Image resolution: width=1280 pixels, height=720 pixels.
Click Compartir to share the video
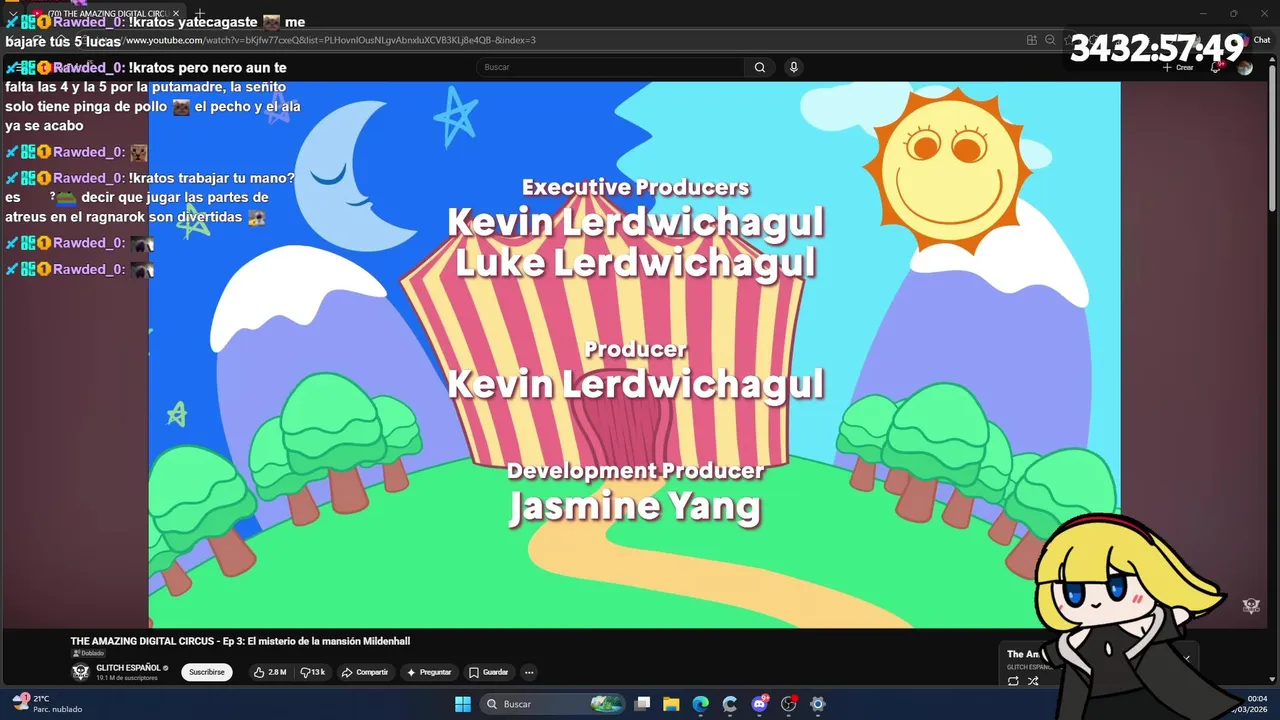pyautogui.click(x=365, y=672)
